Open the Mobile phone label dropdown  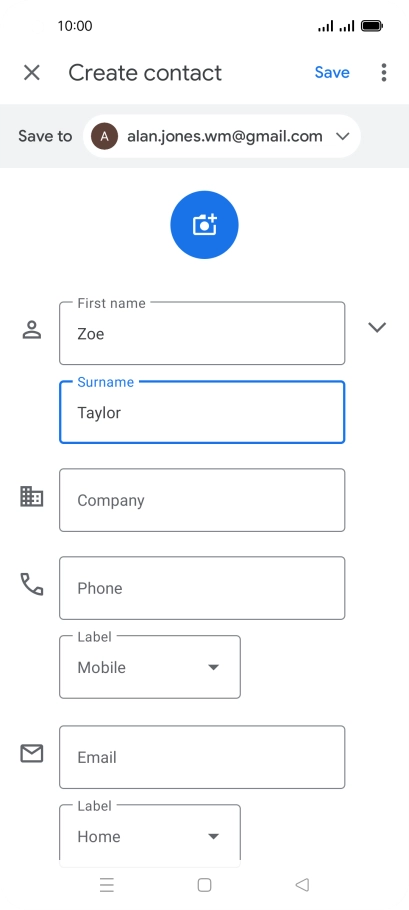[x=150, y=667]
